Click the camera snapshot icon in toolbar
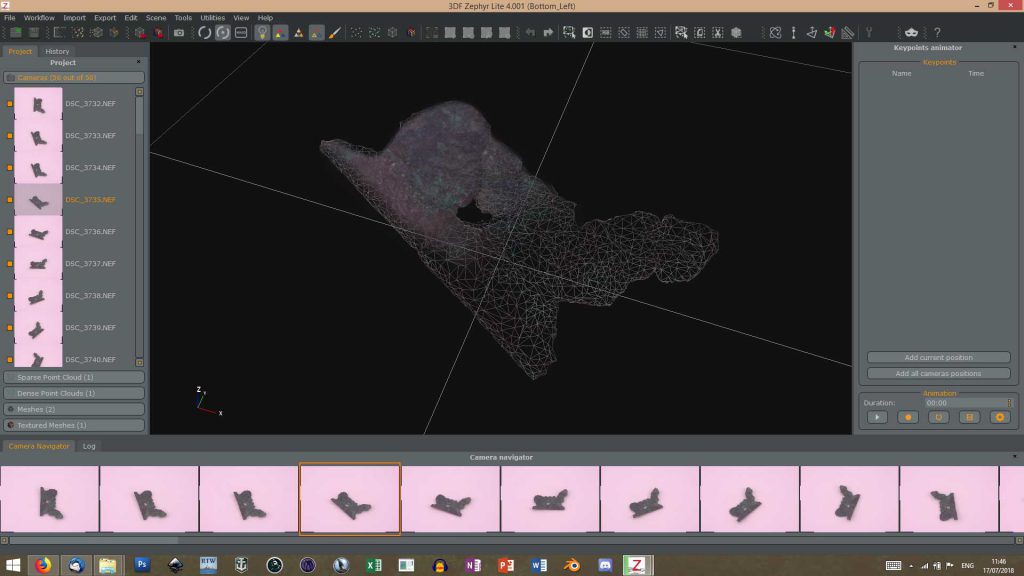 pyautogui.click(x=178, y=33)
